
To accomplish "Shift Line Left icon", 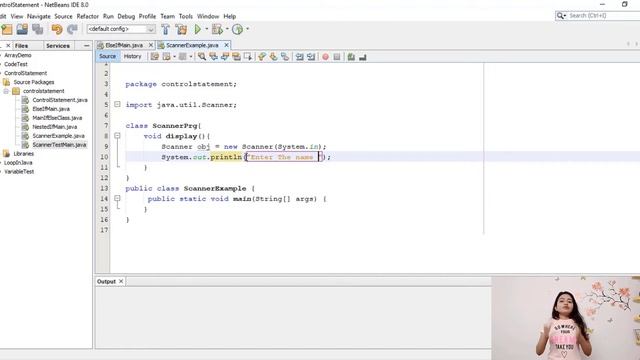I will 300,57.
